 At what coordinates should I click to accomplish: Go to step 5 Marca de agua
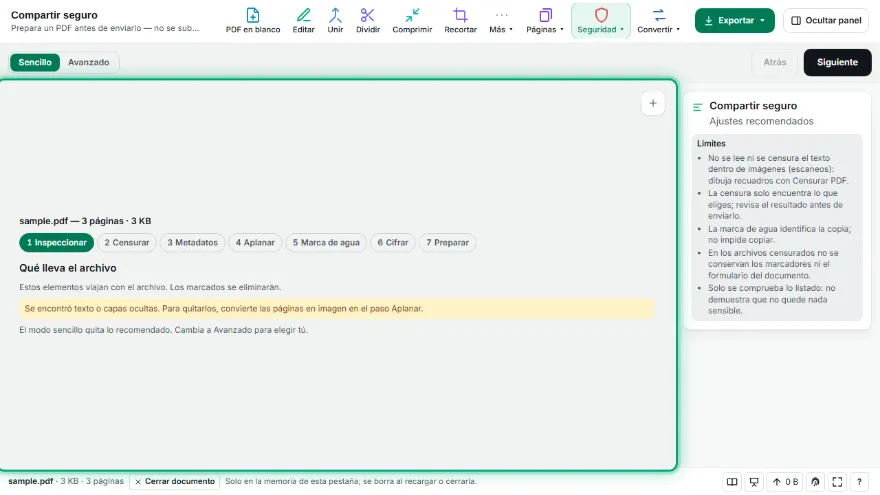326,242
